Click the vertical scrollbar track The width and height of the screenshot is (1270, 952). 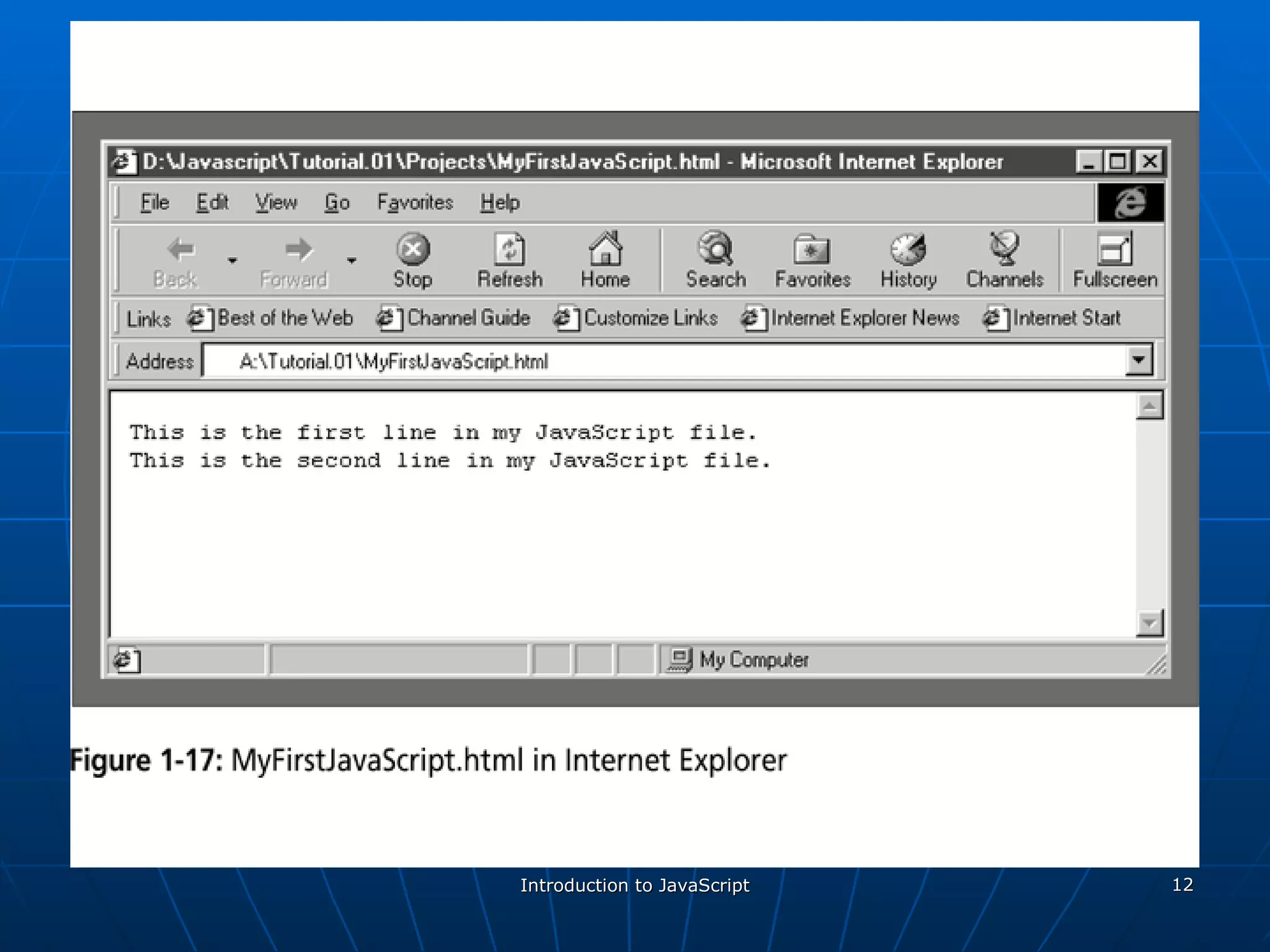1149,514
